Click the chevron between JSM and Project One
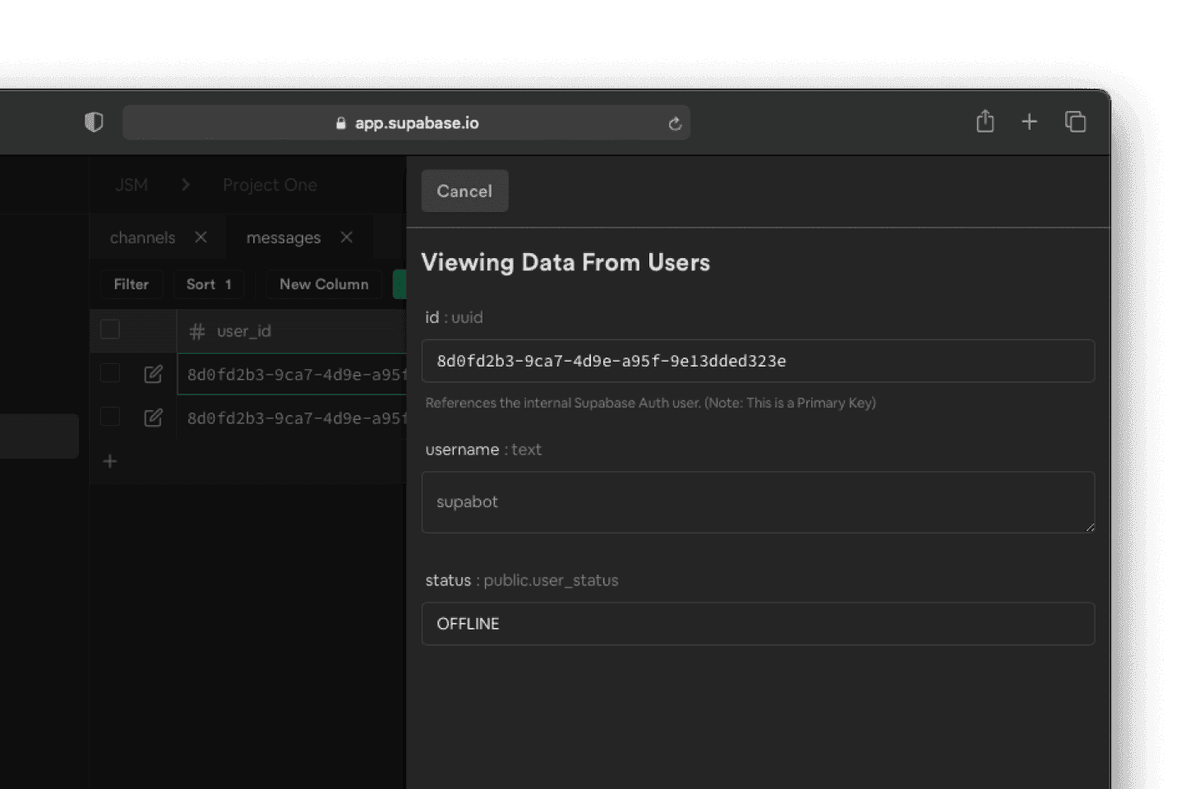 coord(185,185)
